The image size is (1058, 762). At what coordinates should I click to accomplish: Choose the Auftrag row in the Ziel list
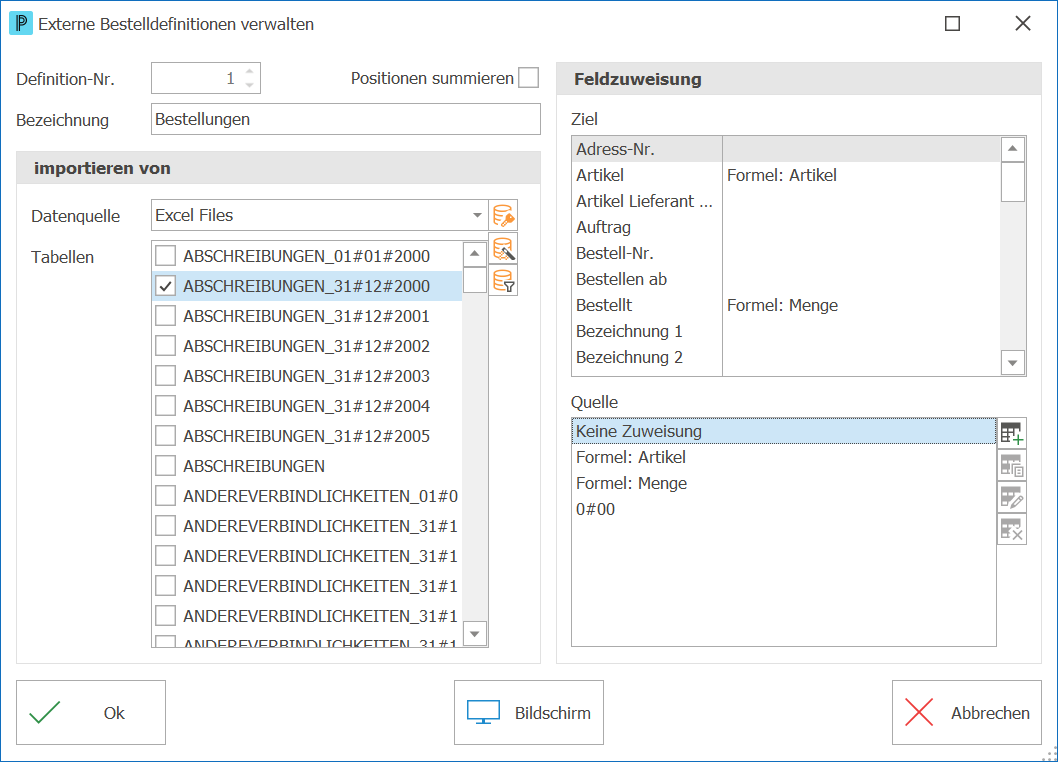[x=786, y=227]
